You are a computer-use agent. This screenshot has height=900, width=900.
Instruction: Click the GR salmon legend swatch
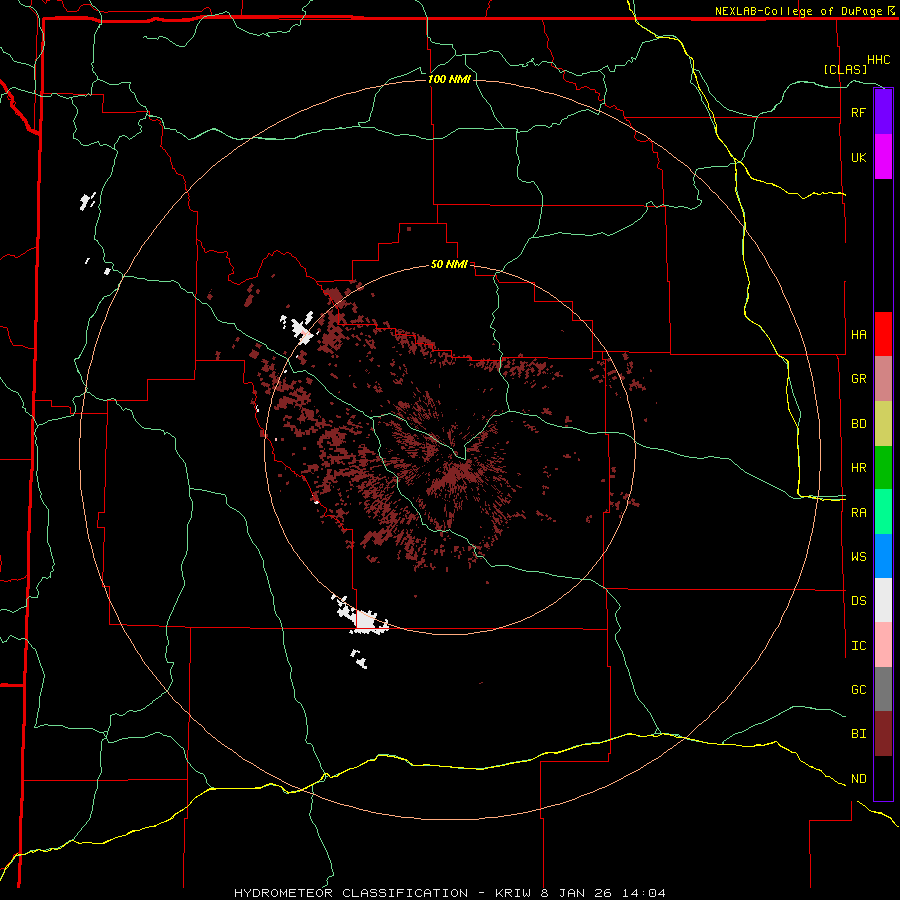pos(883,379)
